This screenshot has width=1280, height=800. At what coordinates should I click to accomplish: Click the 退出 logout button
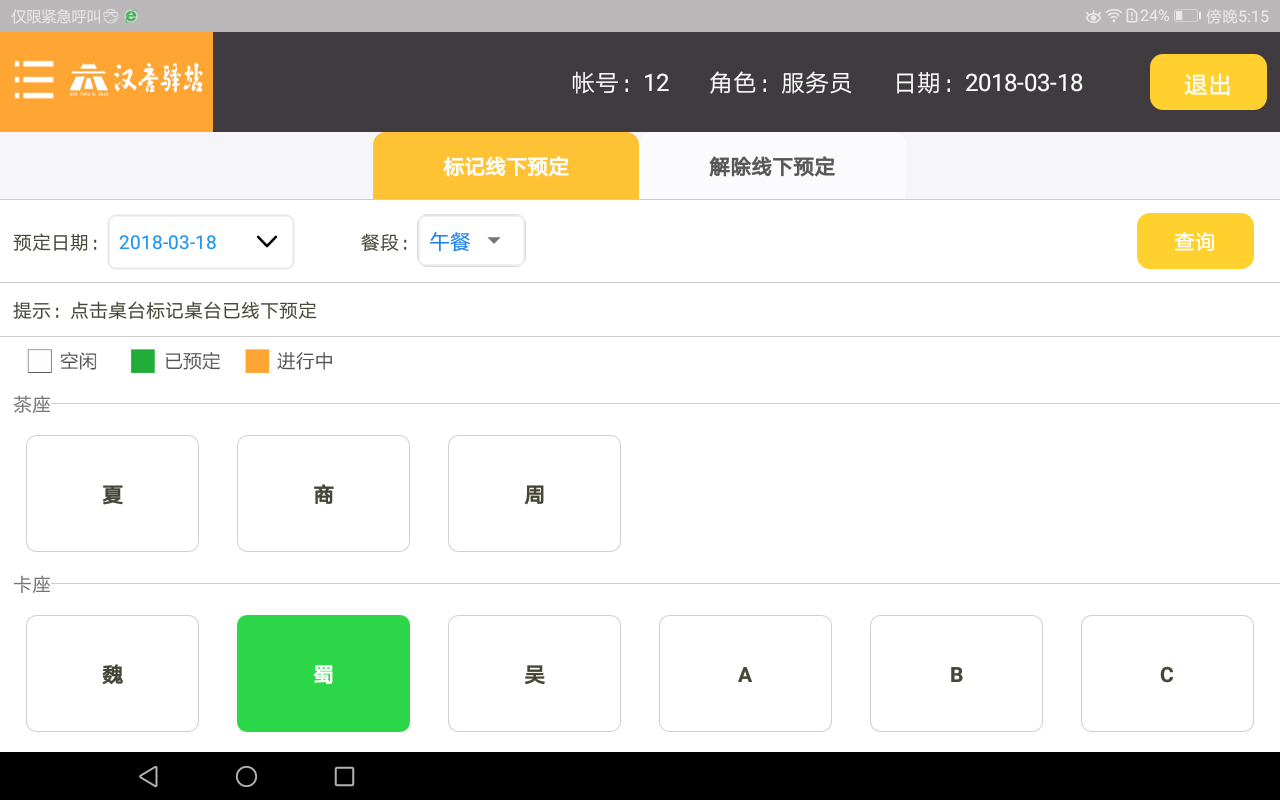pos(1208,82)
